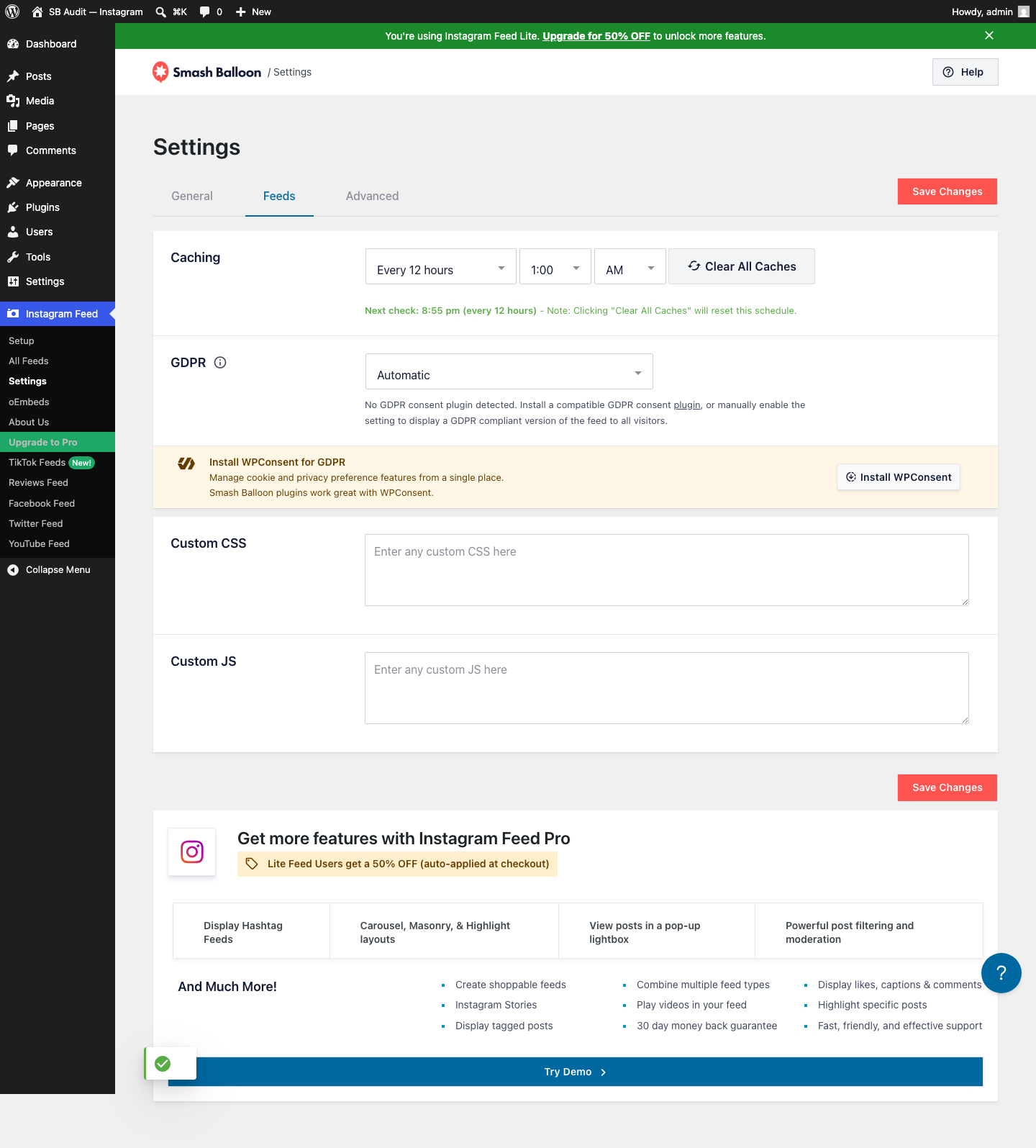Click the Install WPConsent button

point(899,477)
